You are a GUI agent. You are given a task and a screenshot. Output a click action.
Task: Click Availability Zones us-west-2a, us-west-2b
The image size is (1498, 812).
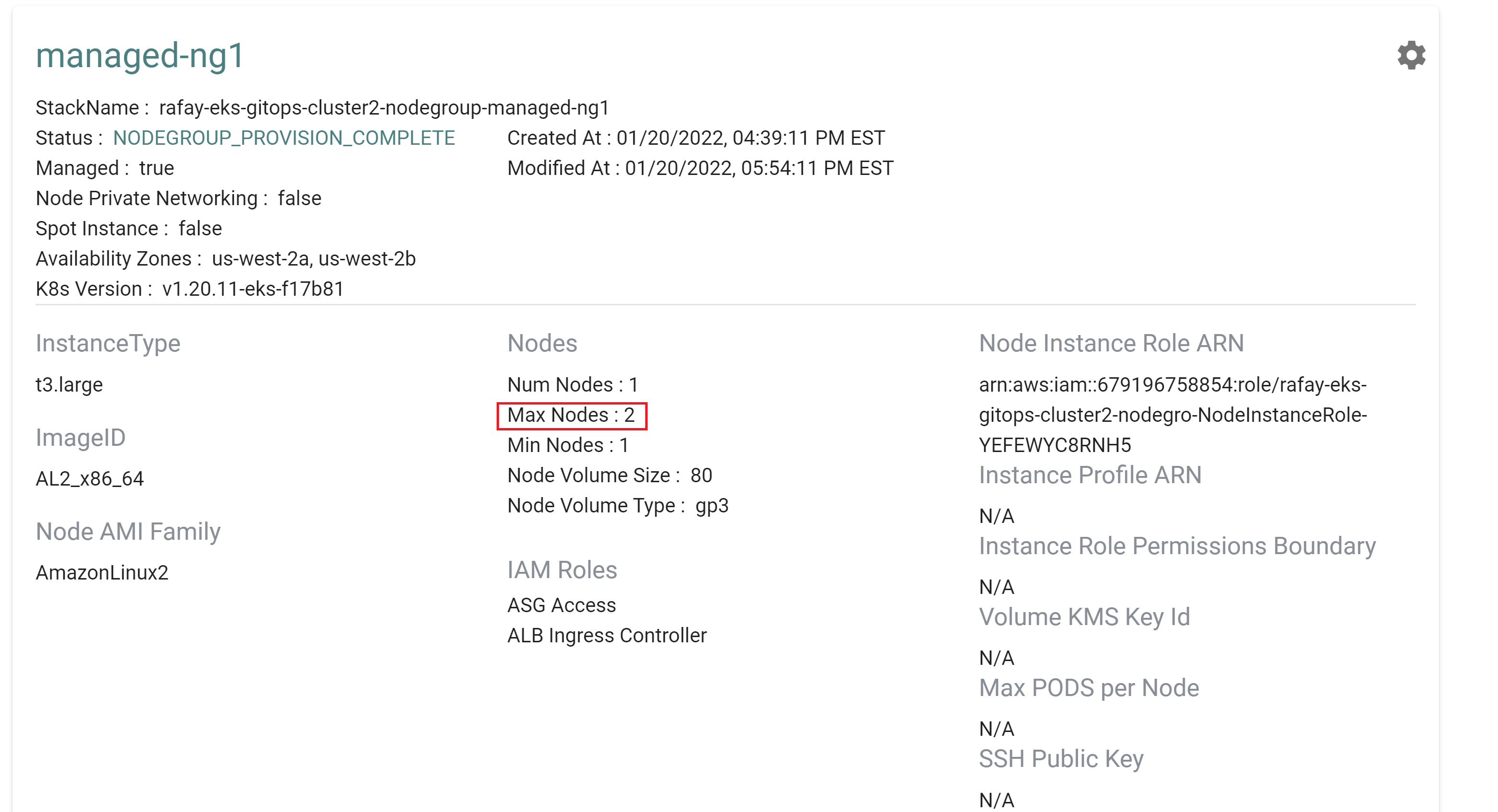226,259
